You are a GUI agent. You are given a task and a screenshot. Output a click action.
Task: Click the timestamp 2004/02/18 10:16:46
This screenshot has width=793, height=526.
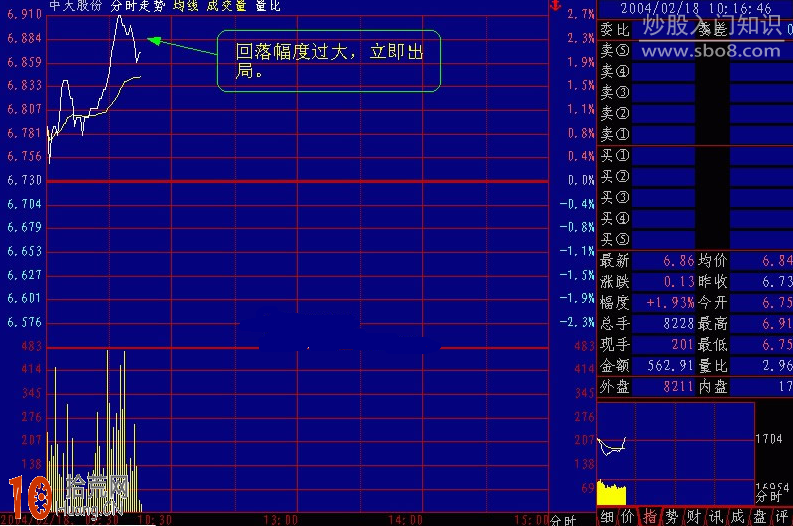tap(696, 9)
